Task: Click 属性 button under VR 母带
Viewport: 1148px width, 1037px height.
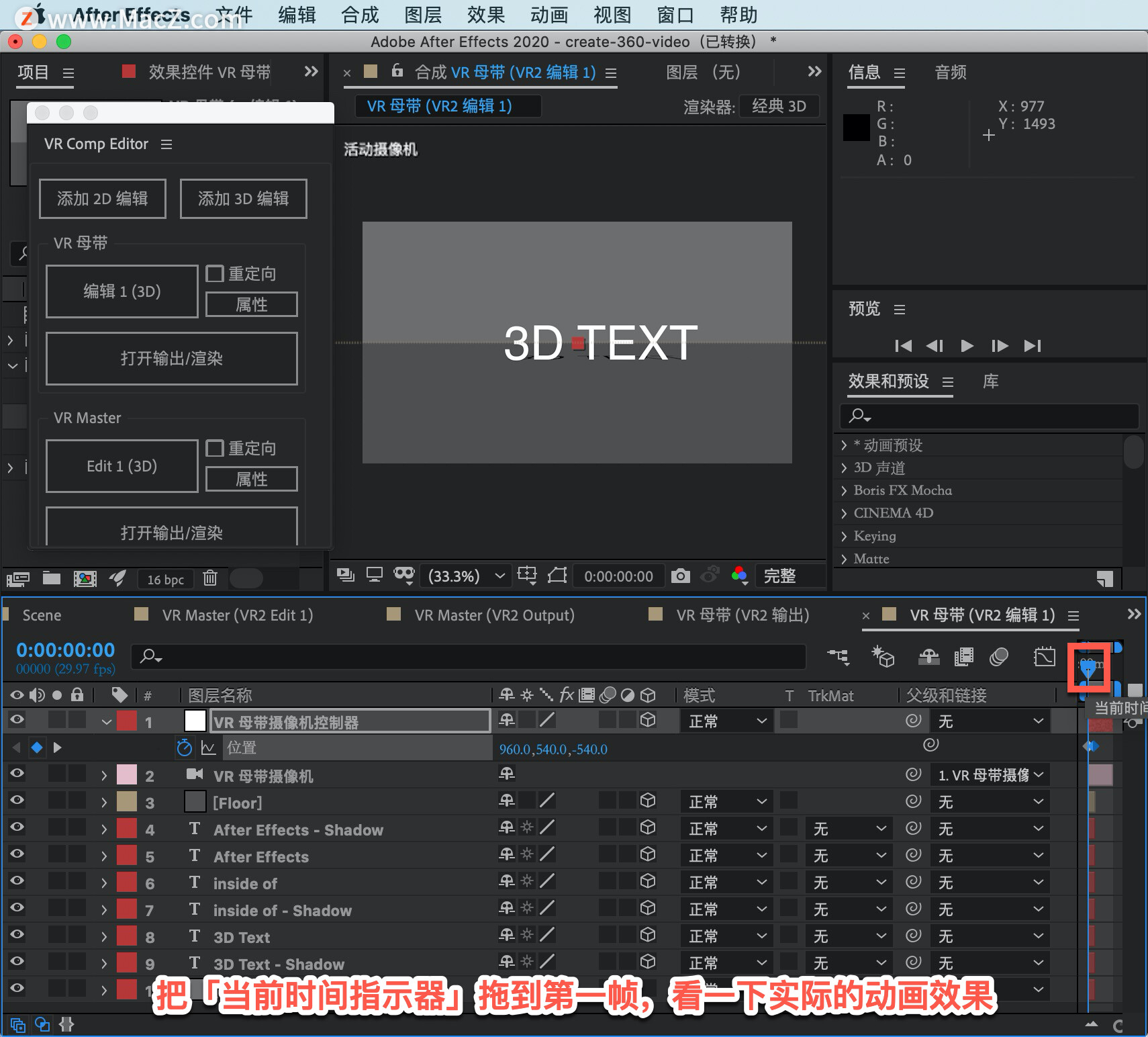Action: [252, 304]
